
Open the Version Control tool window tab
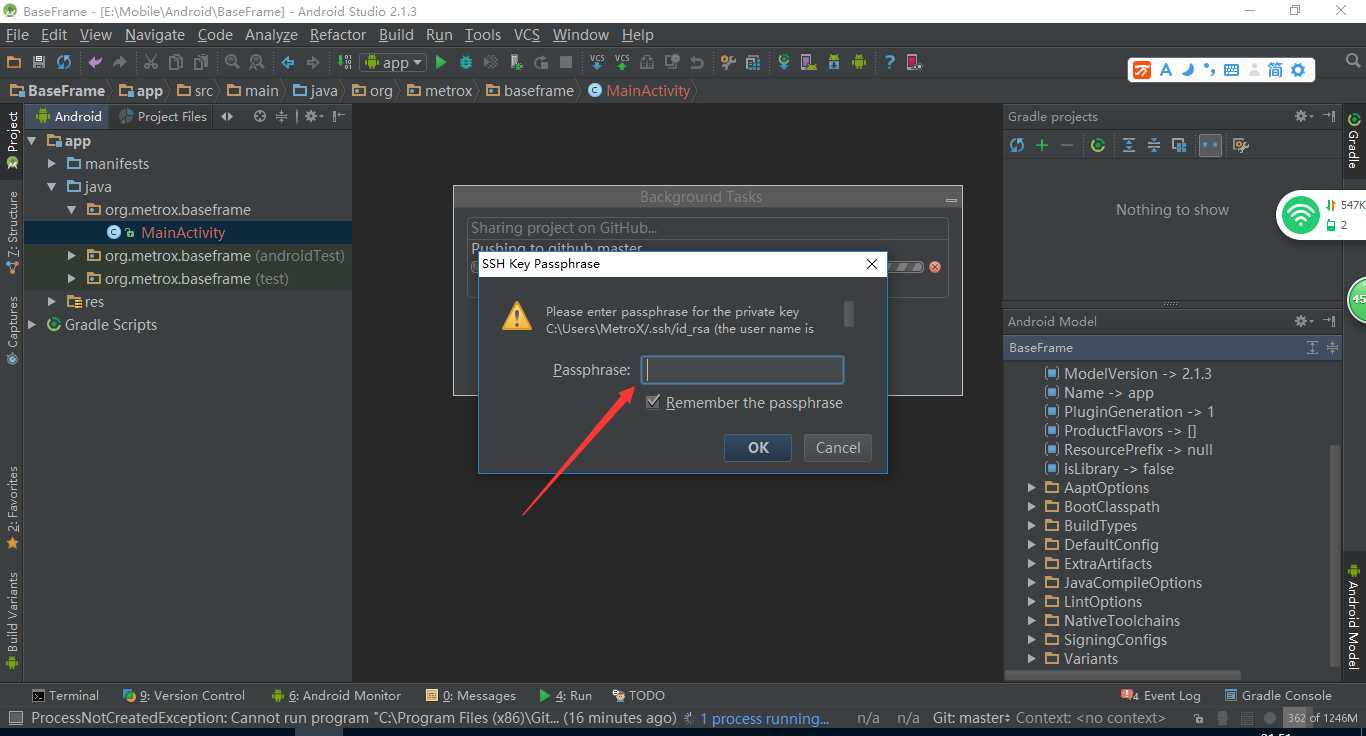tap(184, 695)
